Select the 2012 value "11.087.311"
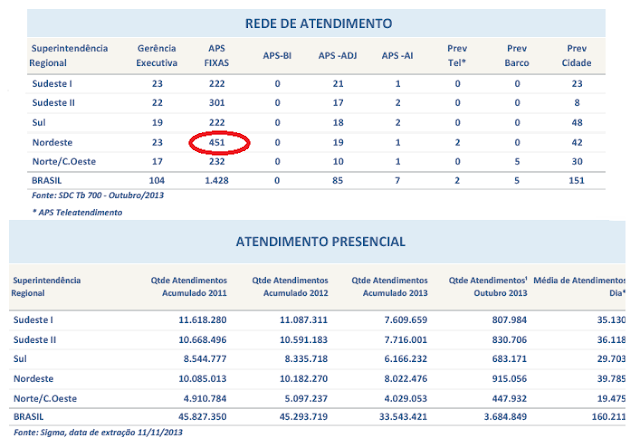This screenshot has height=438, width=640. tap(304, 320)
